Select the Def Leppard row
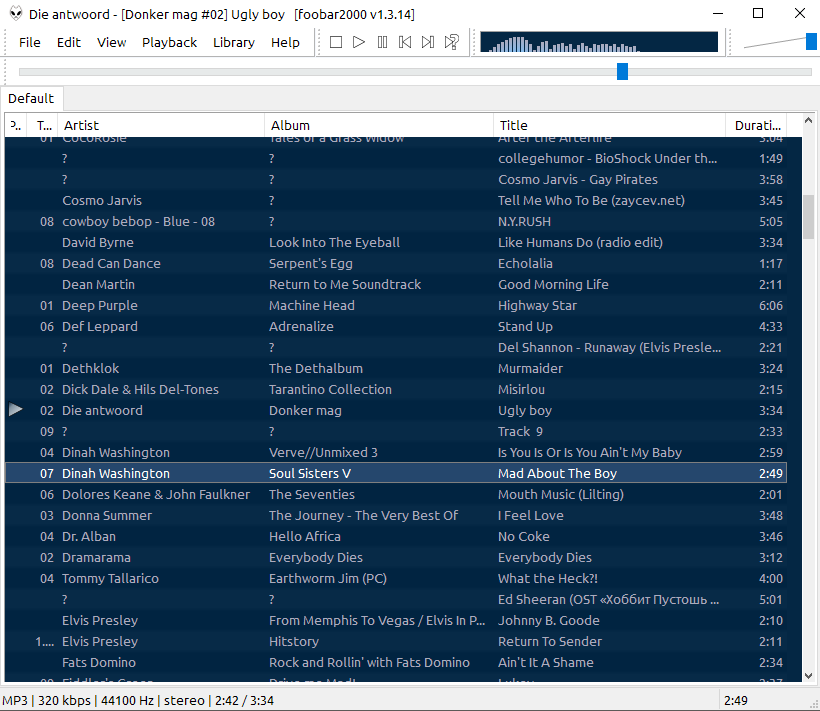The height and width of the screenshot is (711, 820). [x=396, y=326]
